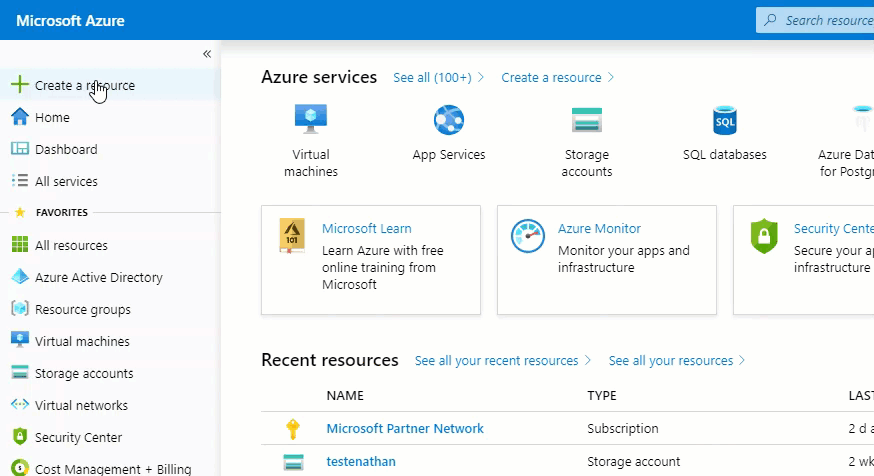
Task: Open Storage accounts service tile icon
Action: coord(587,120)
